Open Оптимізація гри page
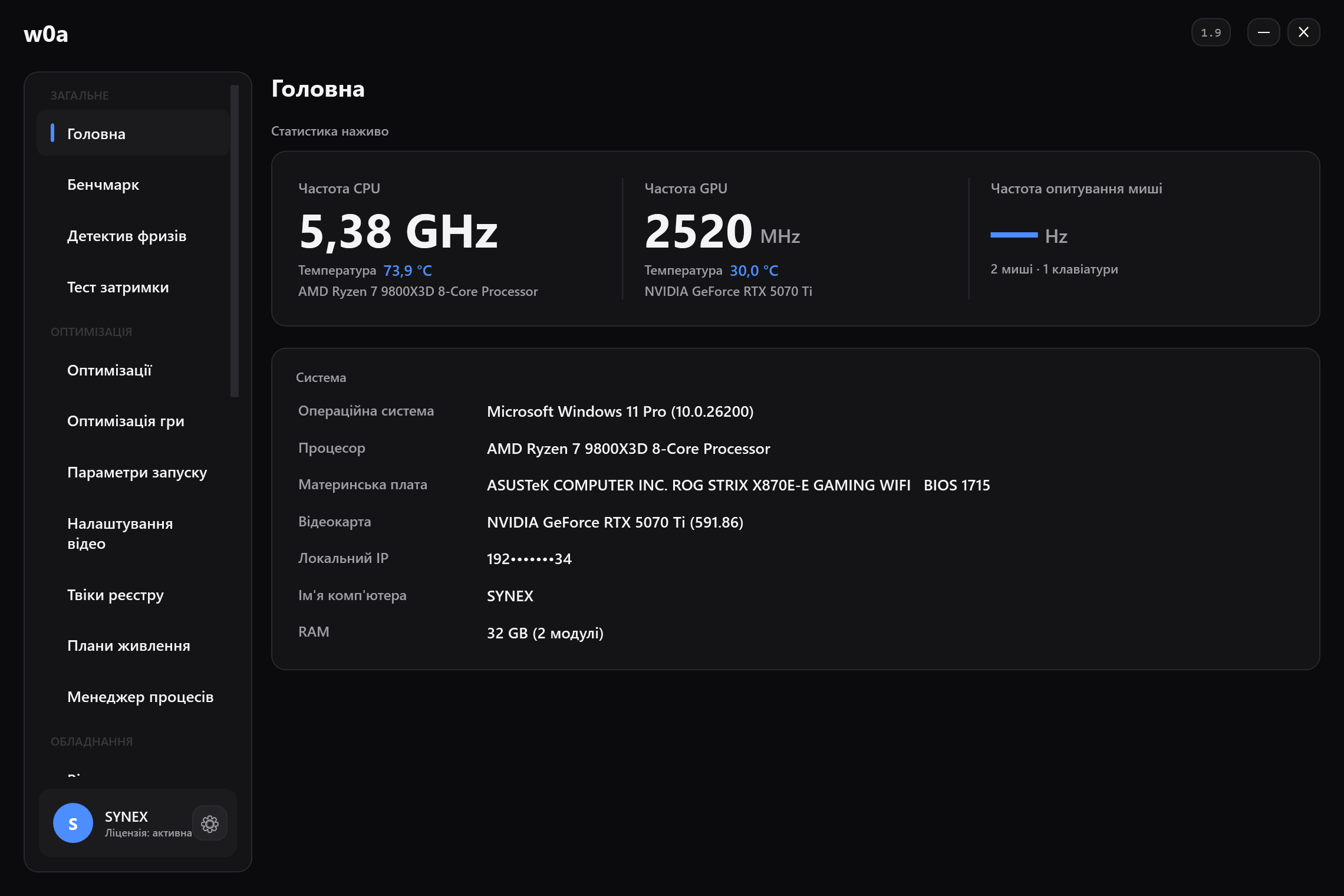 click(133, 421)
